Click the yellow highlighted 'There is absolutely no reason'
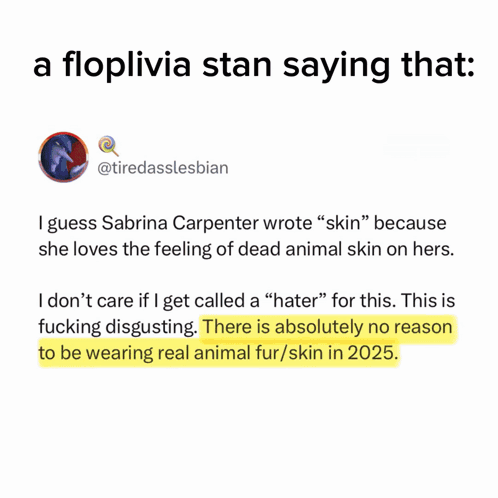 pyautogui.click(x=327, y=326)
